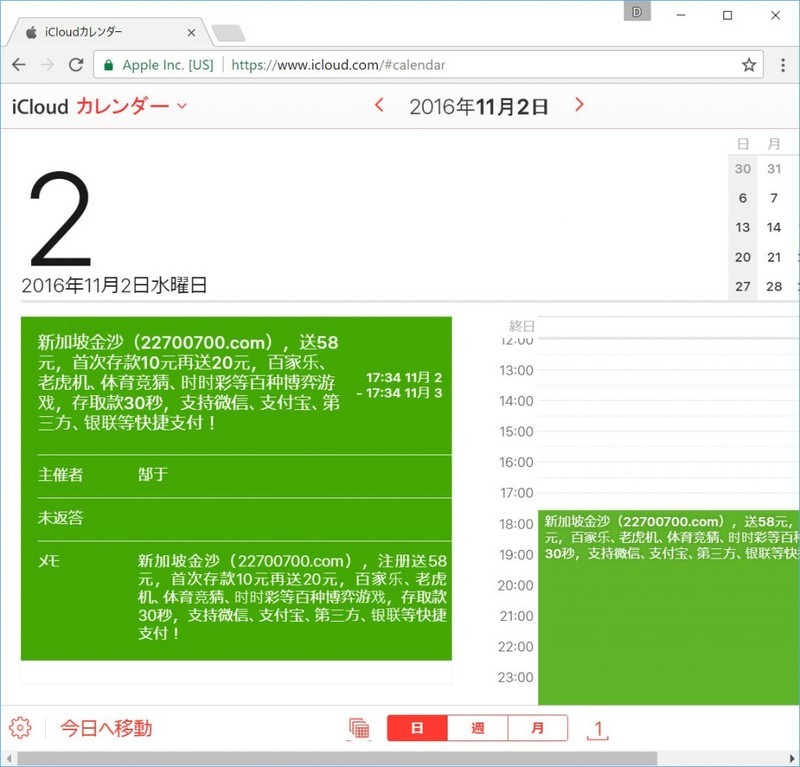800x767 pixels.
Task: Click the 2016年11月2日 header date
Action: (479, 107)
